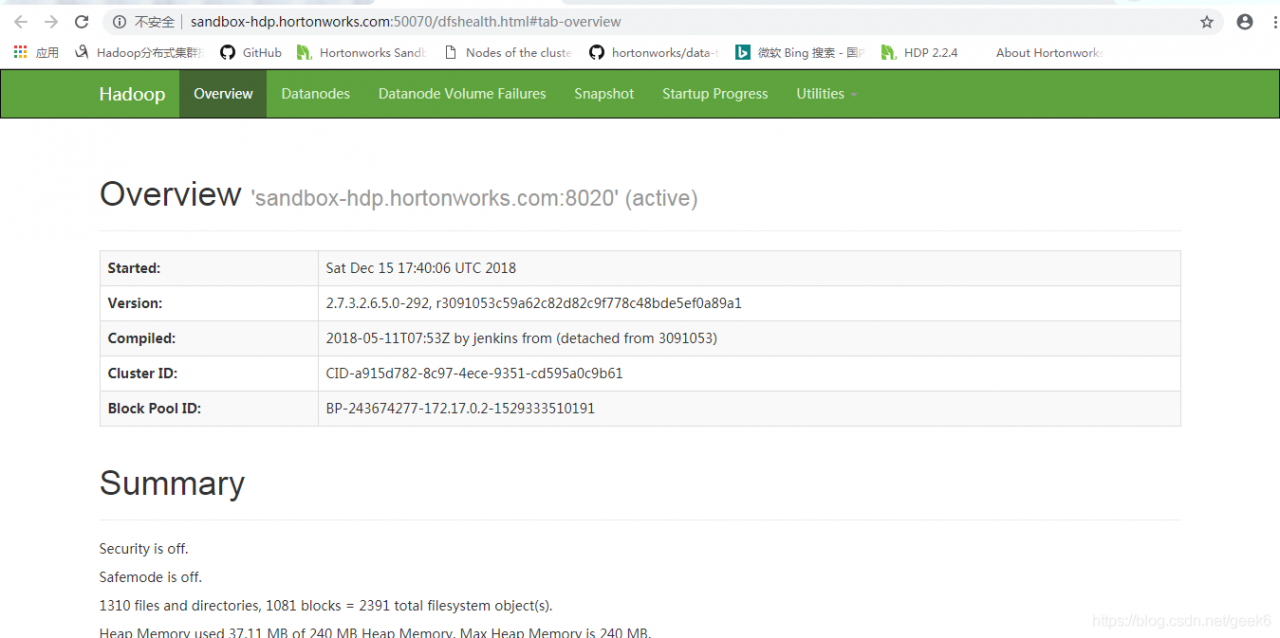Click the '1310 files and directories' line

click(x=326, y=605)
